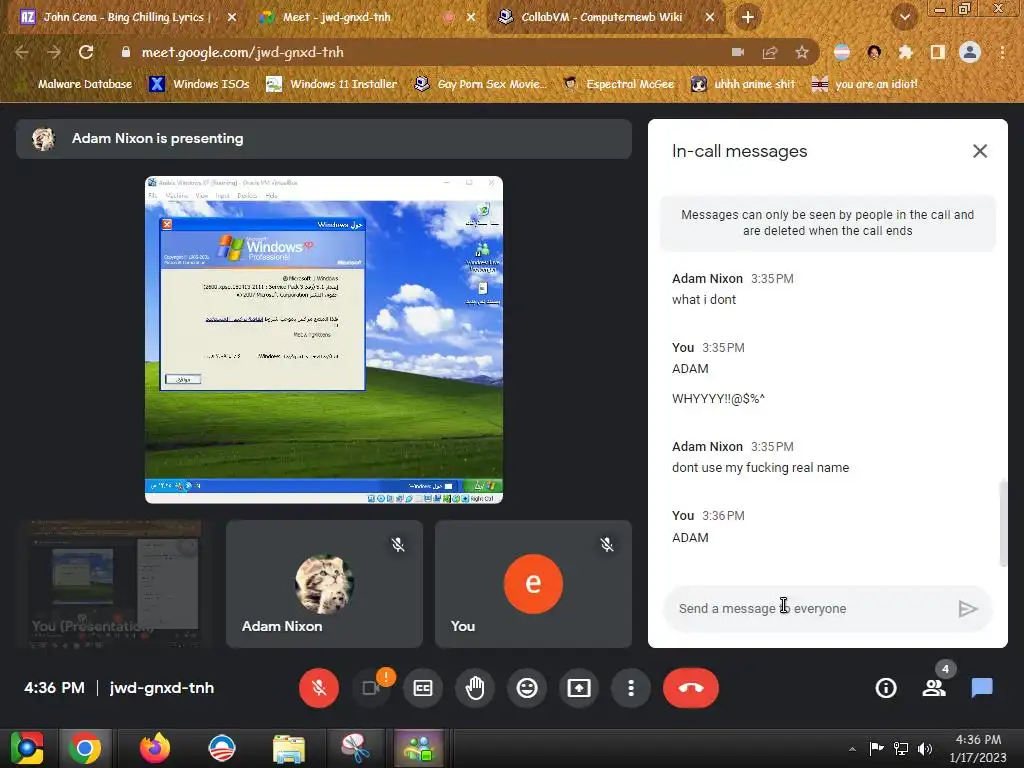
Task: Open Action Center flag icon in tray
Action: point(876,748)
